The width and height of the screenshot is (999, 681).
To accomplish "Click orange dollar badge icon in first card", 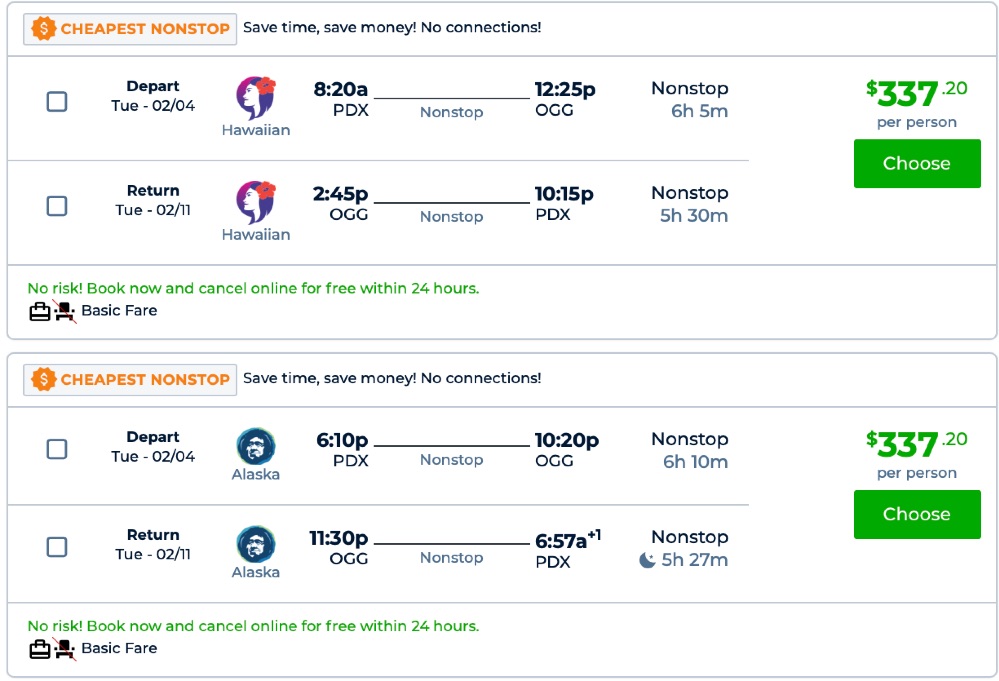I will click(44, 29).
